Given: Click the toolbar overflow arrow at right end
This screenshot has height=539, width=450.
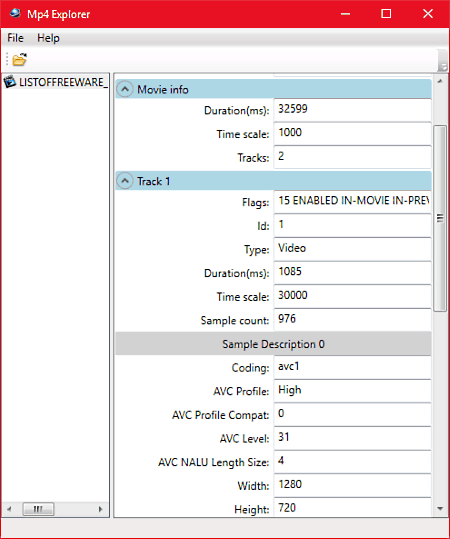Looking at the screenshot, I should (443, 66).
